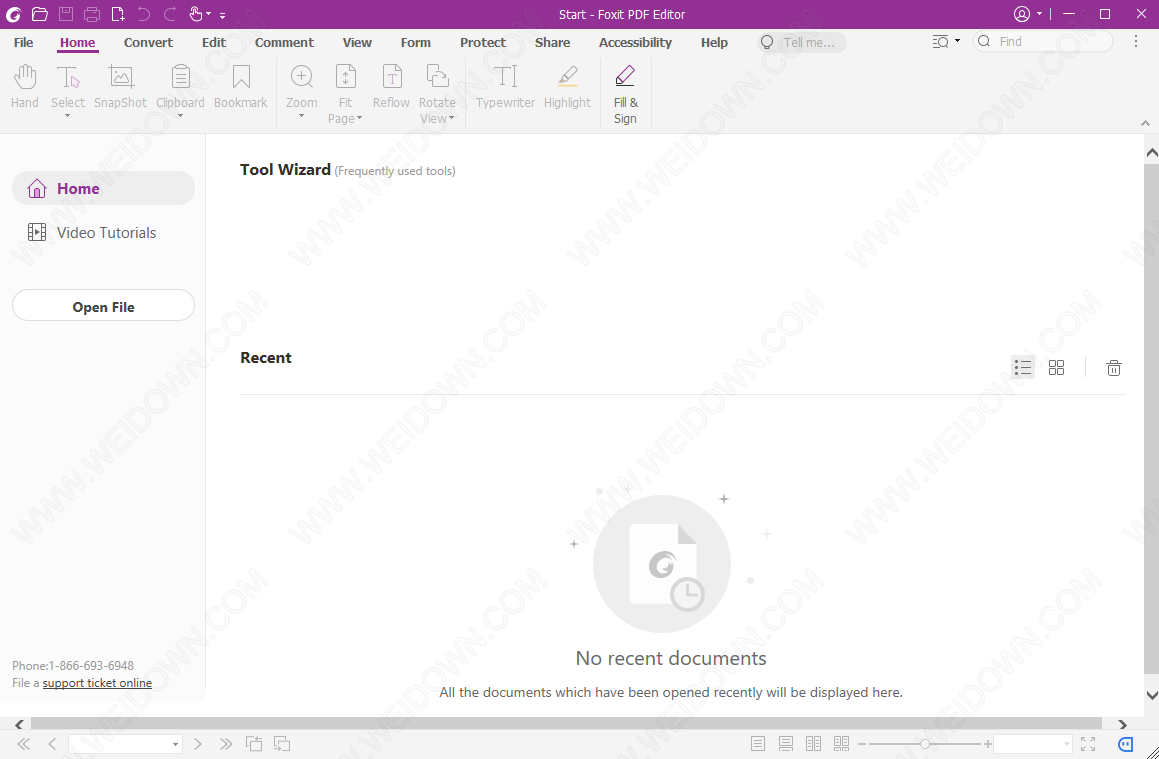Image resolution: width=1159 pixels, height=759 pixels.
Task: Open Fill & Sign tool
Action: (625, 94)
